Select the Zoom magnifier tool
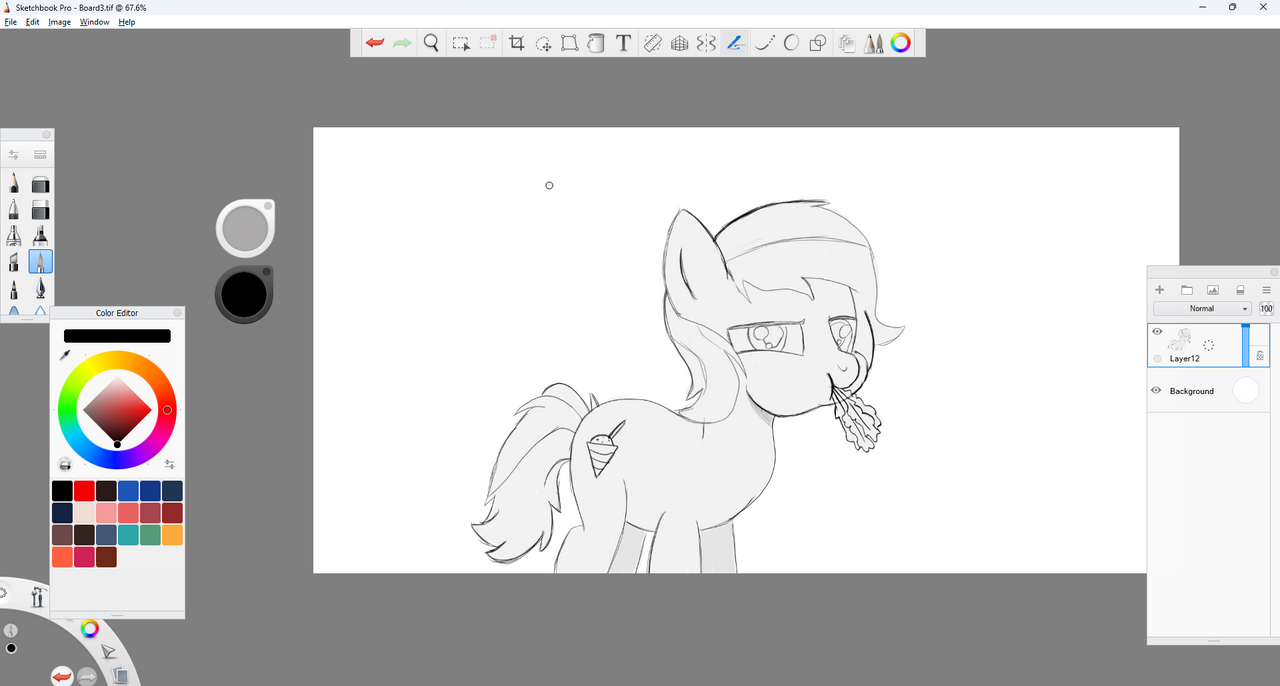The width and height of the screenshot is (1280, 686). point(431,43)
